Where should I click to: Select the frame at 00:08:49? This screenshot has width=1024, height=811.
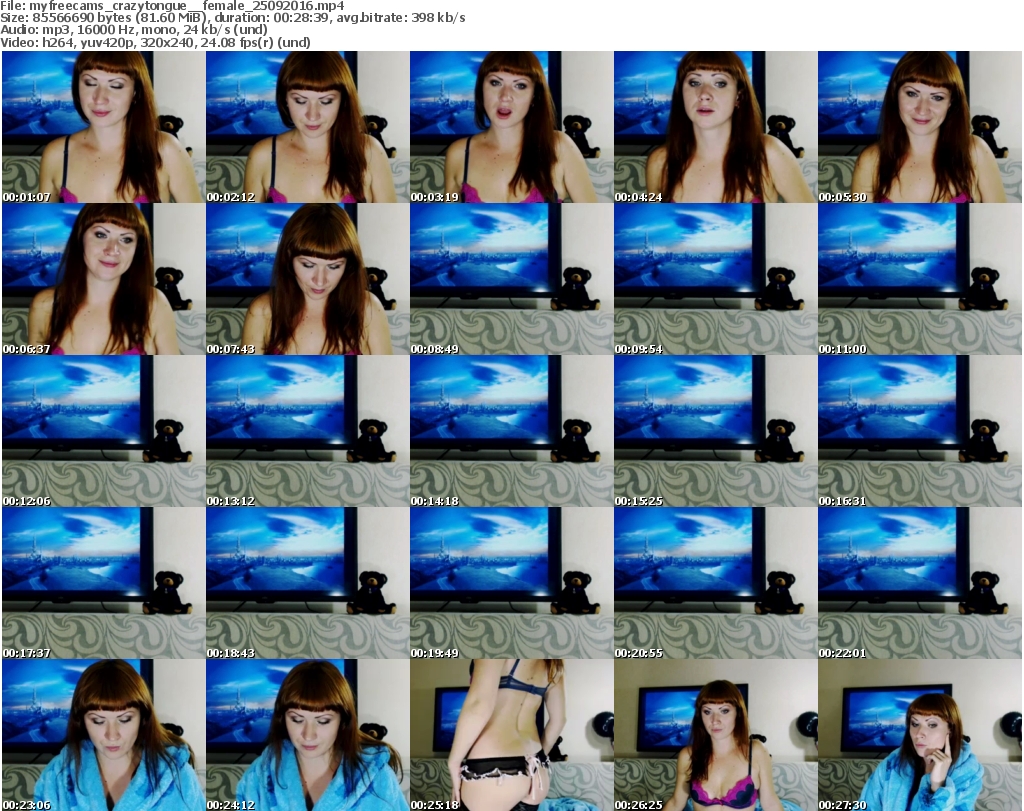(510, 279)
